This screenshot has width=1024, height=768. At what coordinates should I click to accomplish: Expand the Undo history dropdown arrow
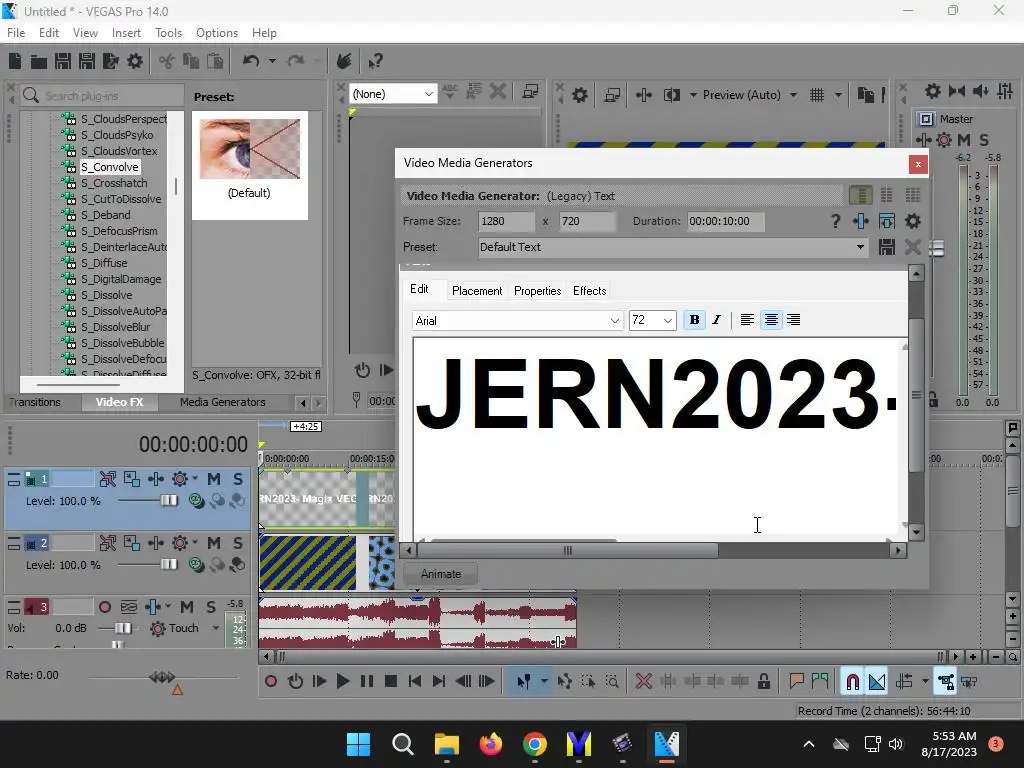point(272,61)
